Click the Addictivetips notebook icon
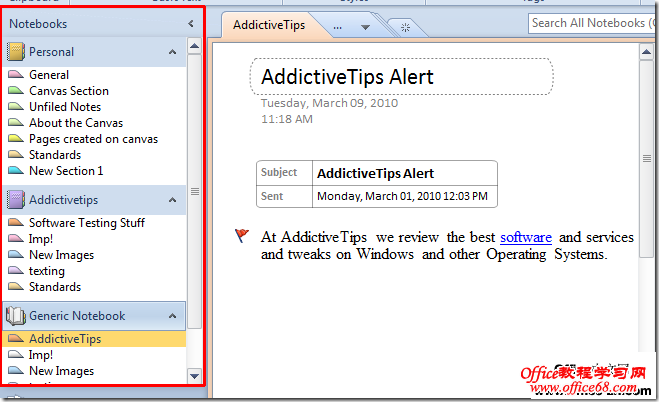Screen dimensions: 659x402 16,200
